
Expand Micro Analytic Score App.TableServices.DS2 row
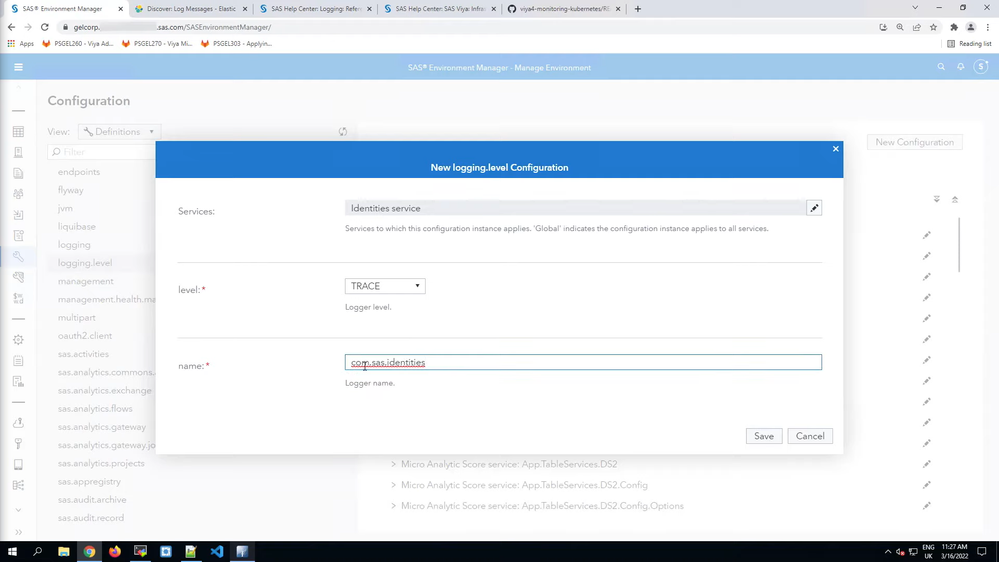(x=393, y=464)
